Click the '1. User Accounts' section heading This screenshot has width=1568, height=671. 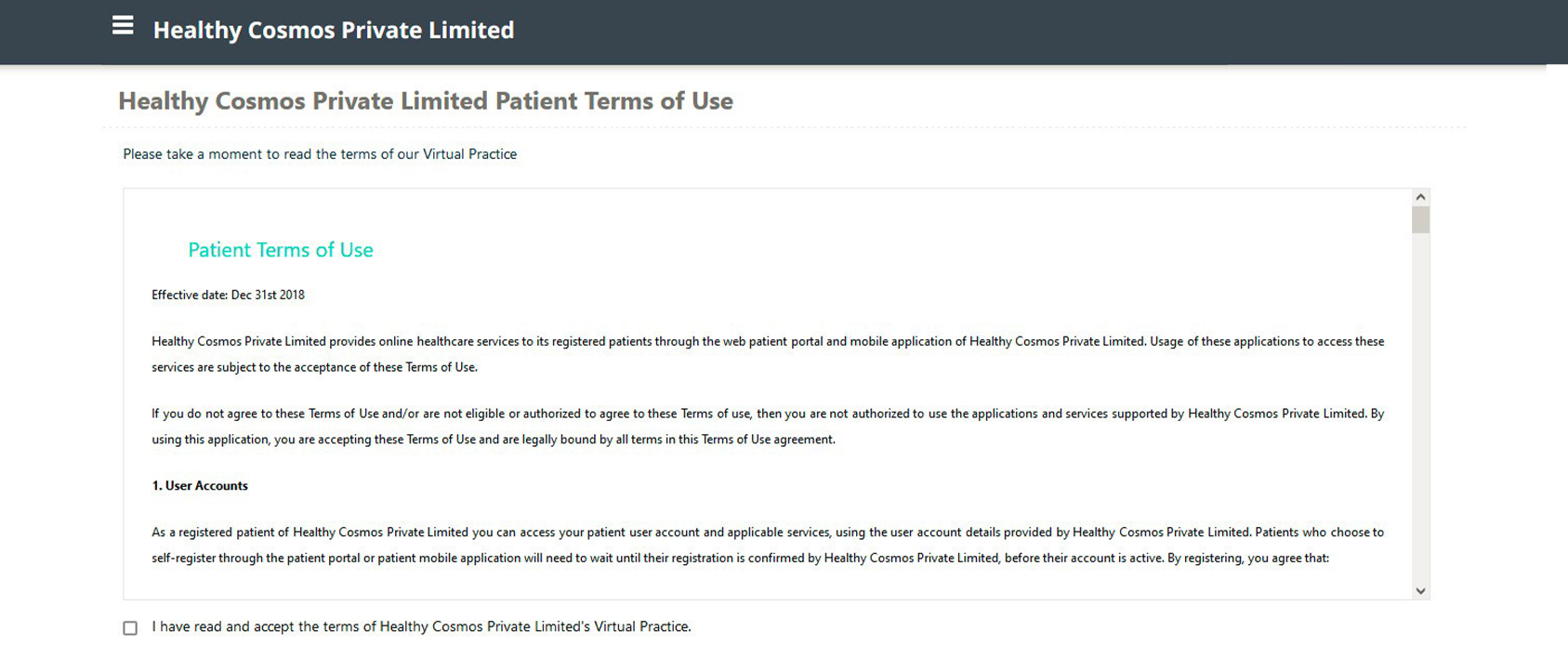200,486
